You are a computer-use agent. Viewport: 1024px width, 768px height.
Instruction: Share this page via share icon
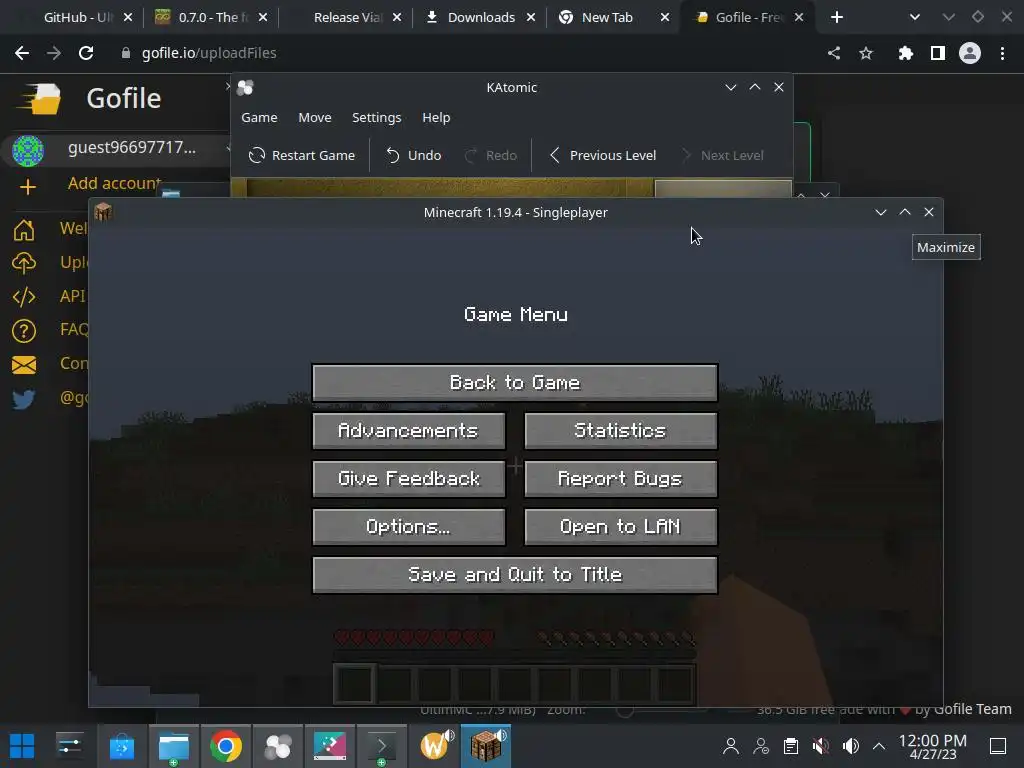point(833,53)
